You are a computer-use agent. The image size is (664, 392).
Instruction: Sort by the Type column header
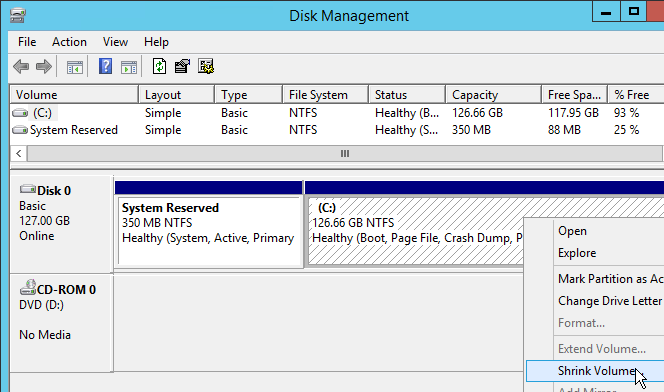tap(249, 95)
